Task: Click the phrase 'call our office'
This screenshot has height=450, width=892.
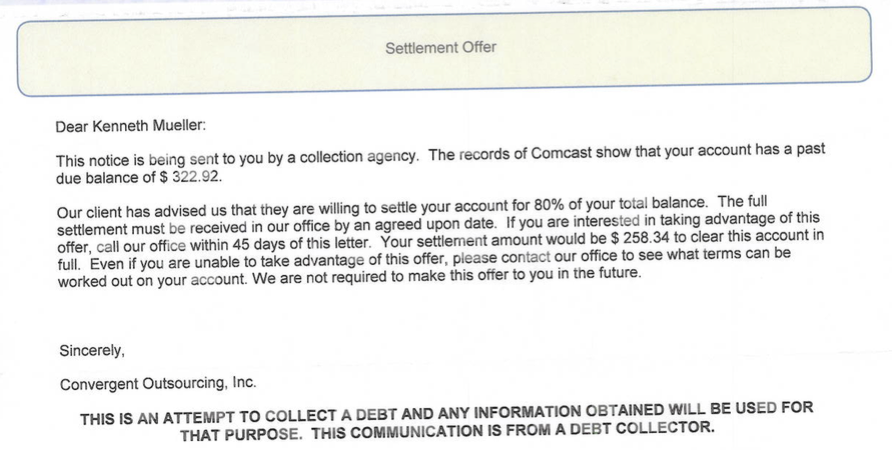Action: tap(141, 247)
